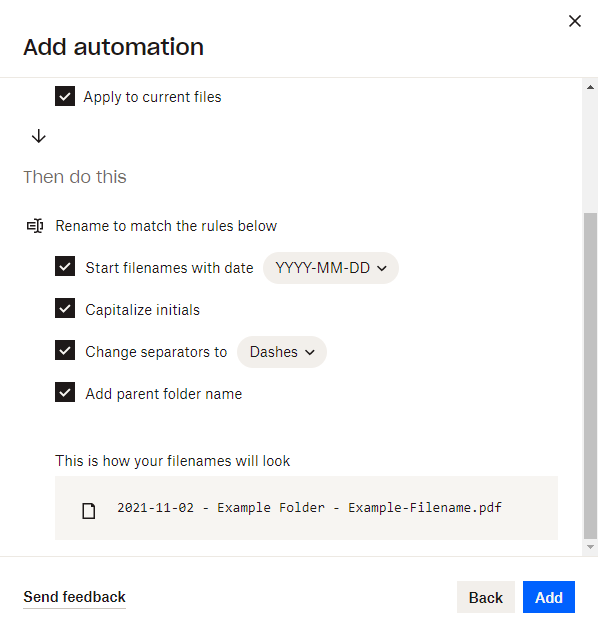The image size is (598, 631).
Task: Click the chevron beside Dashes
Action: [309, 353]
